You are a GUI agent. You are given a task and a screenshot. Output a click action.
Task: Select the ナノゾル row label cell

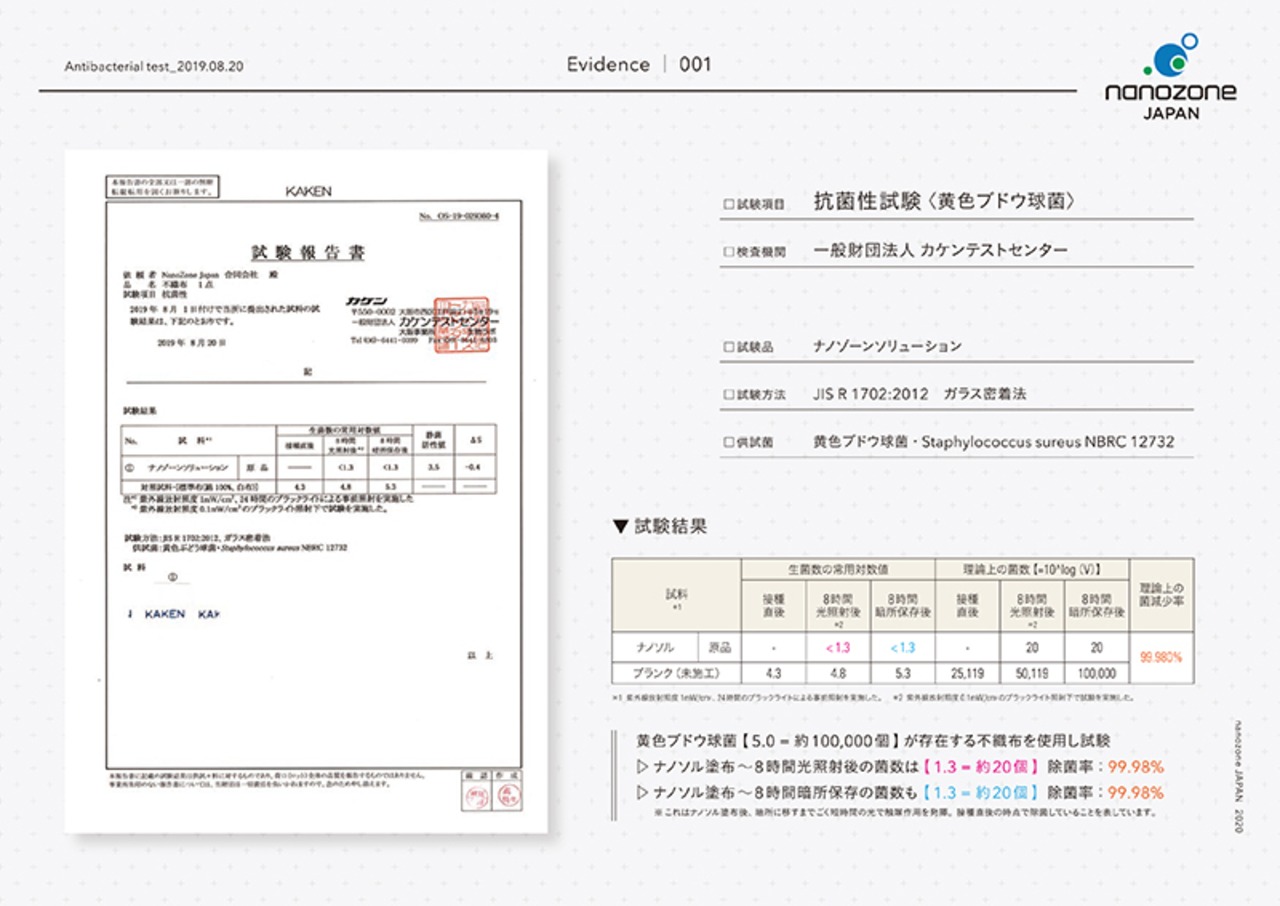click(655, 647)
